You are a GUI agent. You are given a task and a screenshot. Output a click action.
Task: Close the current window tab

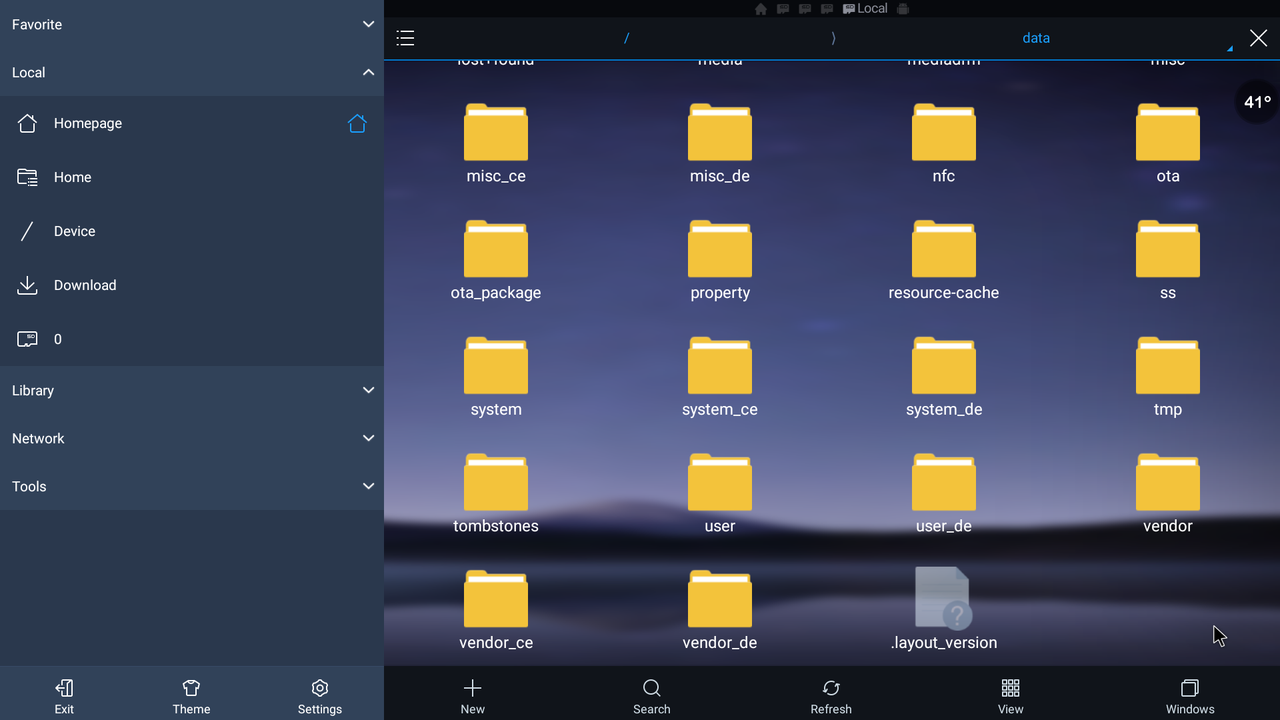click(1258, 38)
